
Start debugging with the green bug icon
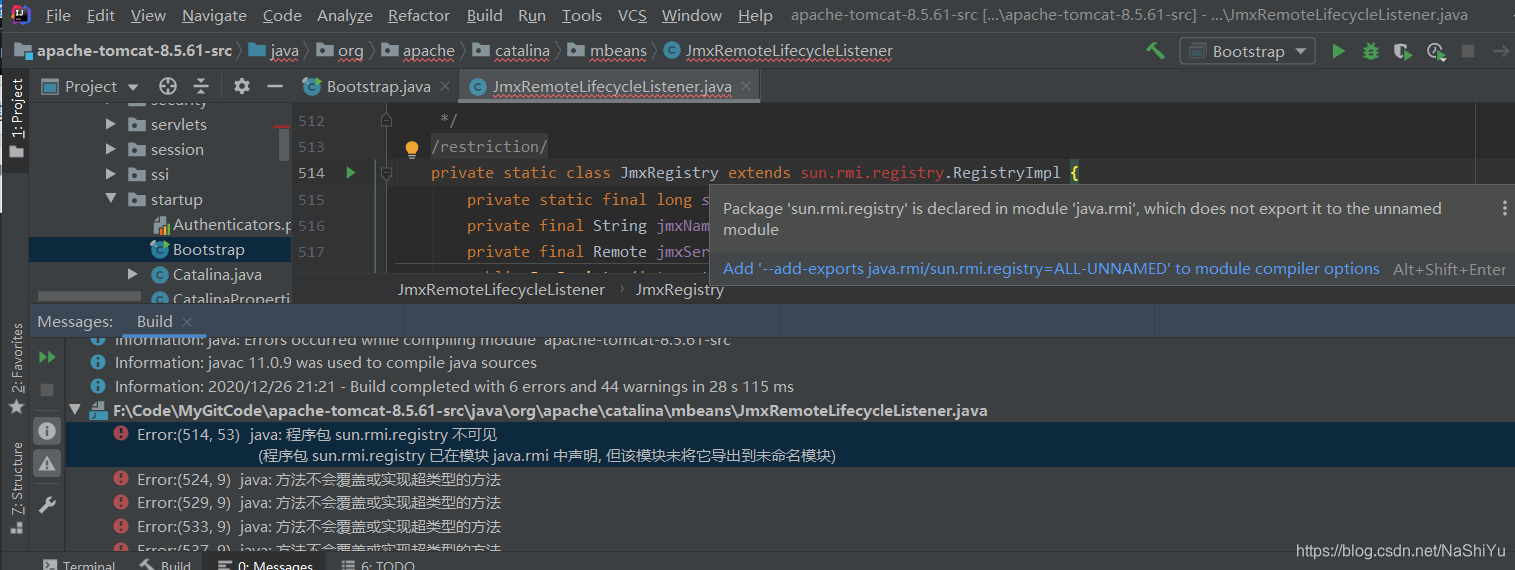pyautogui.click(x=1371, y=51)
